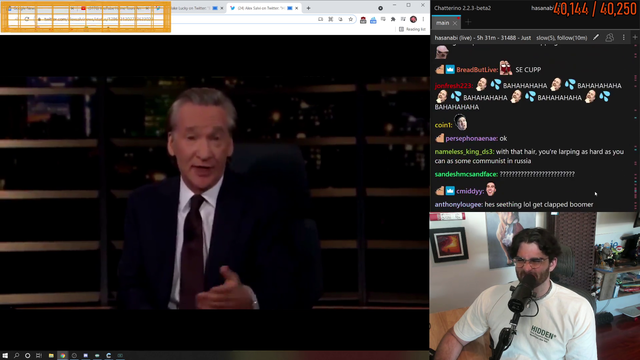Image resolution: width=640 pixels, height=360 pixels.
Task: Click the crown badge next to cmiddyy
Action: (450, 191)
